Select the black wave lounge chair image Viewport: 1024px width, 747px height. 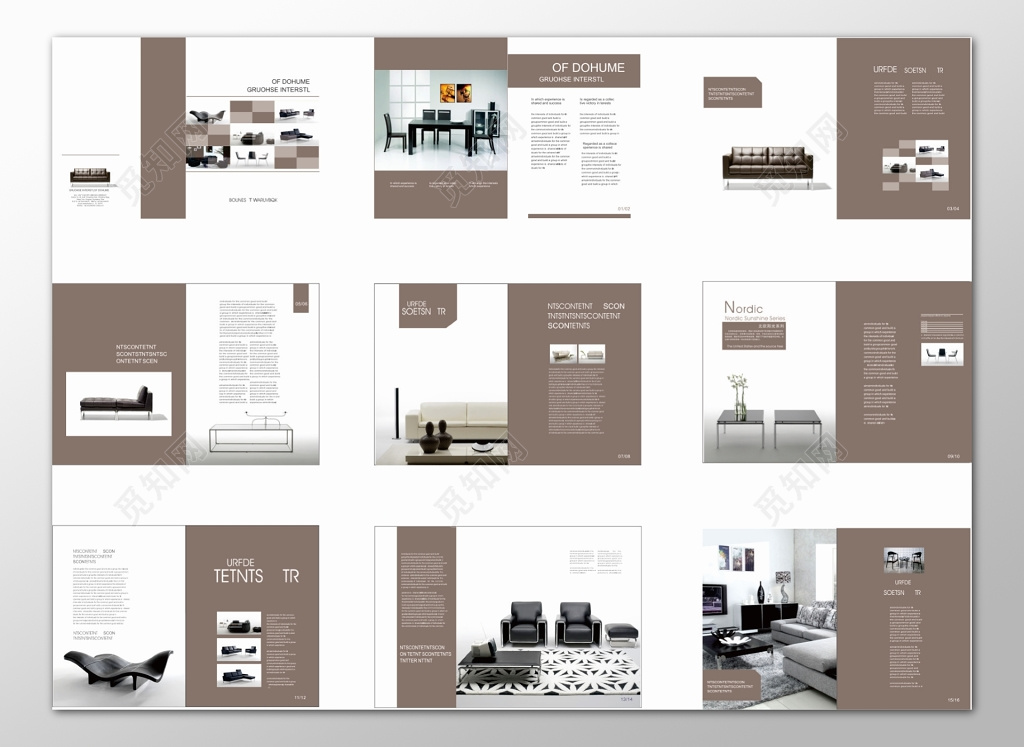(118, 664)
